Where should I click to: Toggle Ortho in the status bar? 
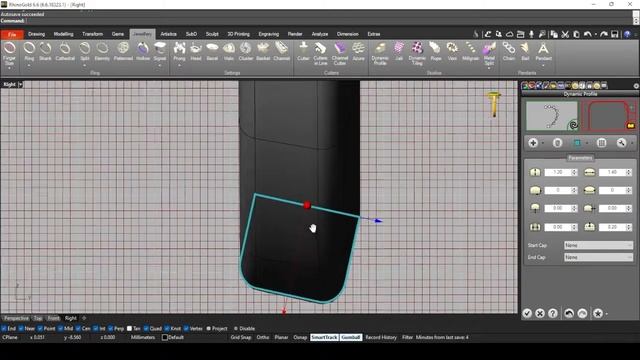(263, 338)
